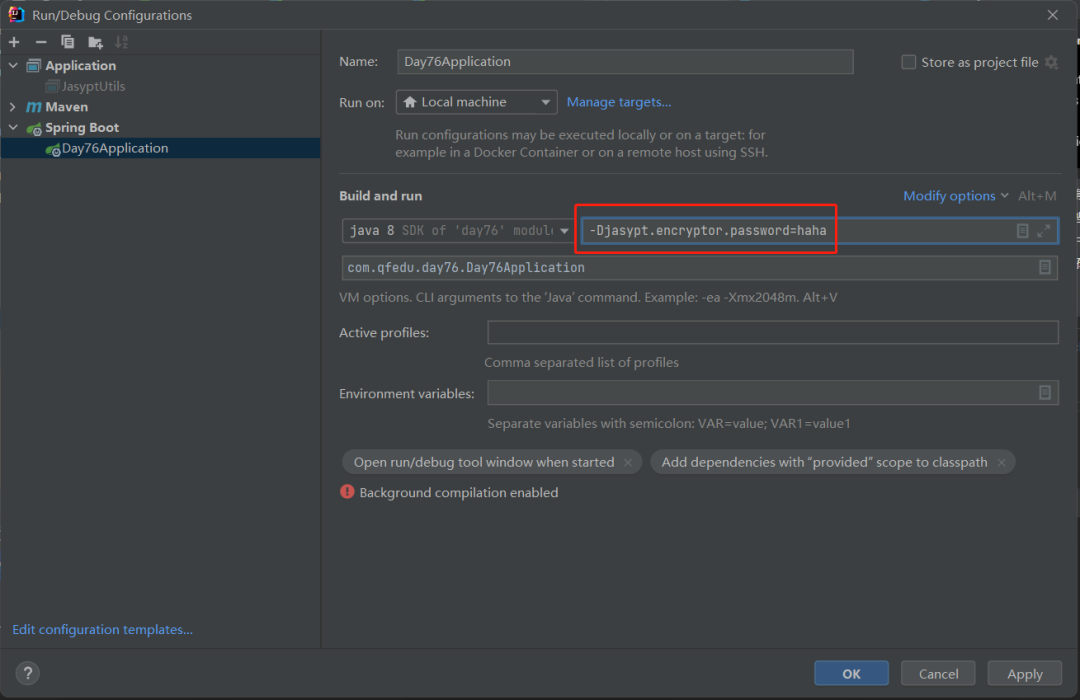Open the Modify options menu
Image resolution: width=1080 pixels, height=700 pixels.
[949, 196]
